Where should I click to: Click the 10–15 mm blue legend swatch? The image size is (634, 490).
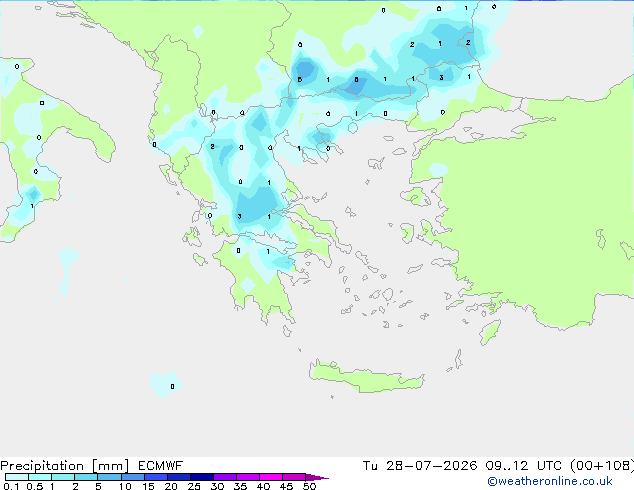pyautogui.click(x=132, y=477)
